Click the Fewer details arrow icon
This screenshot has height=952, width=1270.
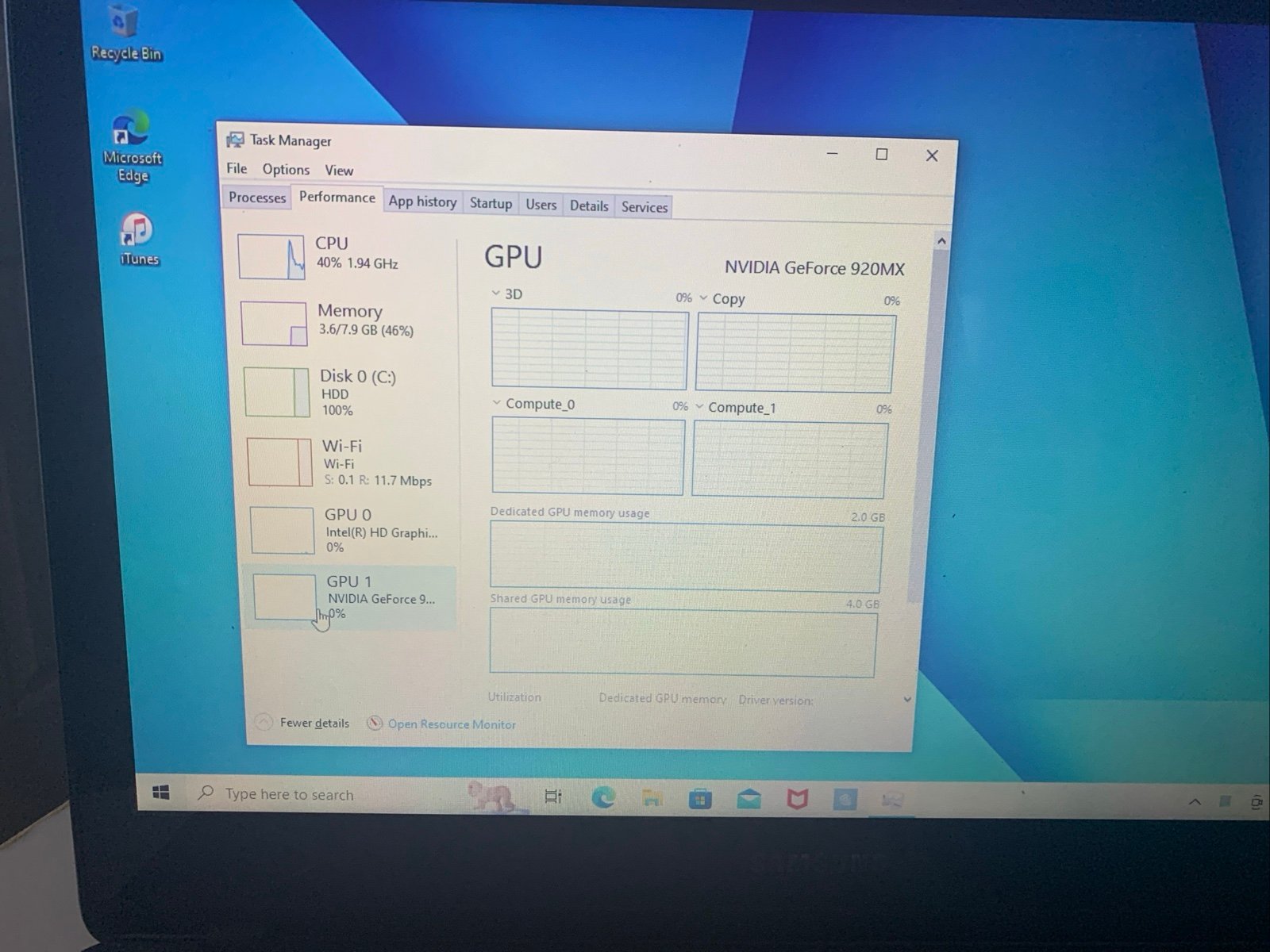pos(263,722)
